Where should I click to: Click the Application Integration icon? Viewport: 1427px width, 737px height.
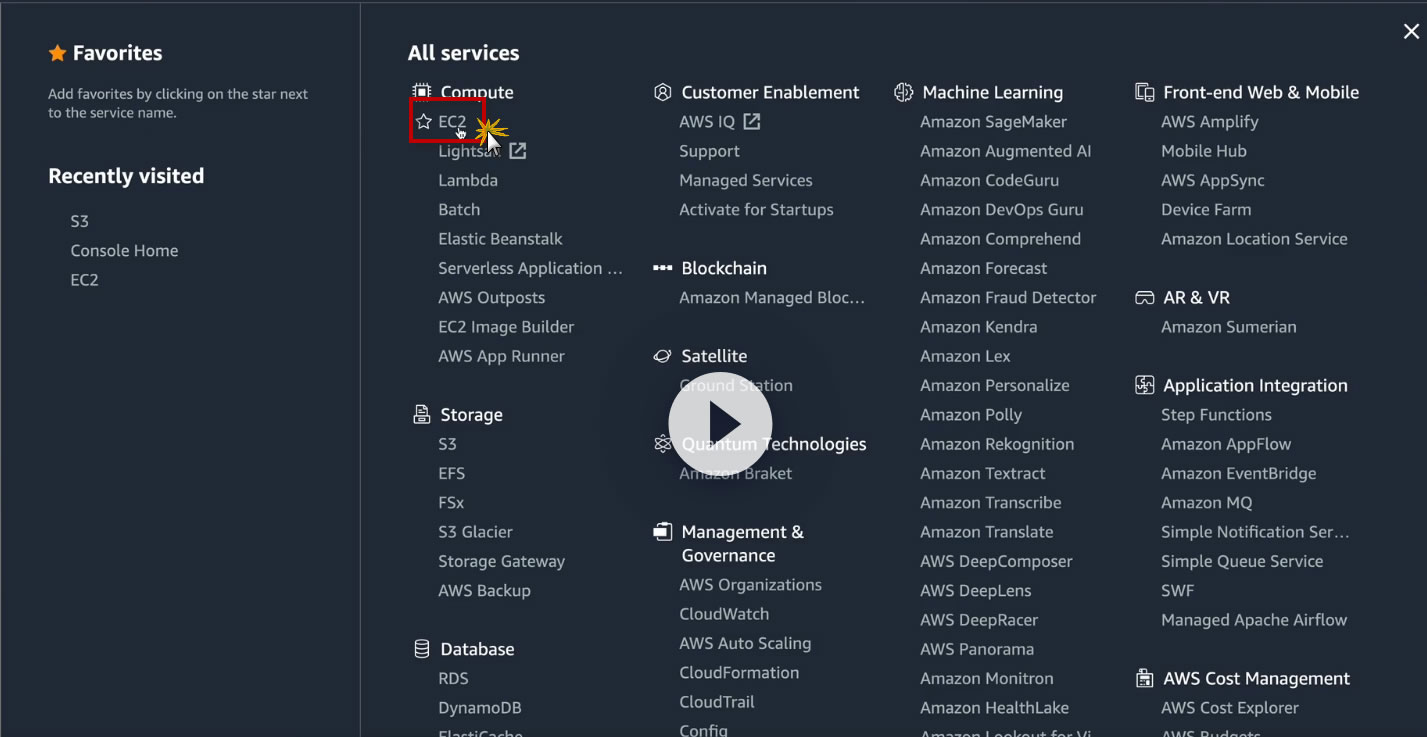click(1145, 385)
